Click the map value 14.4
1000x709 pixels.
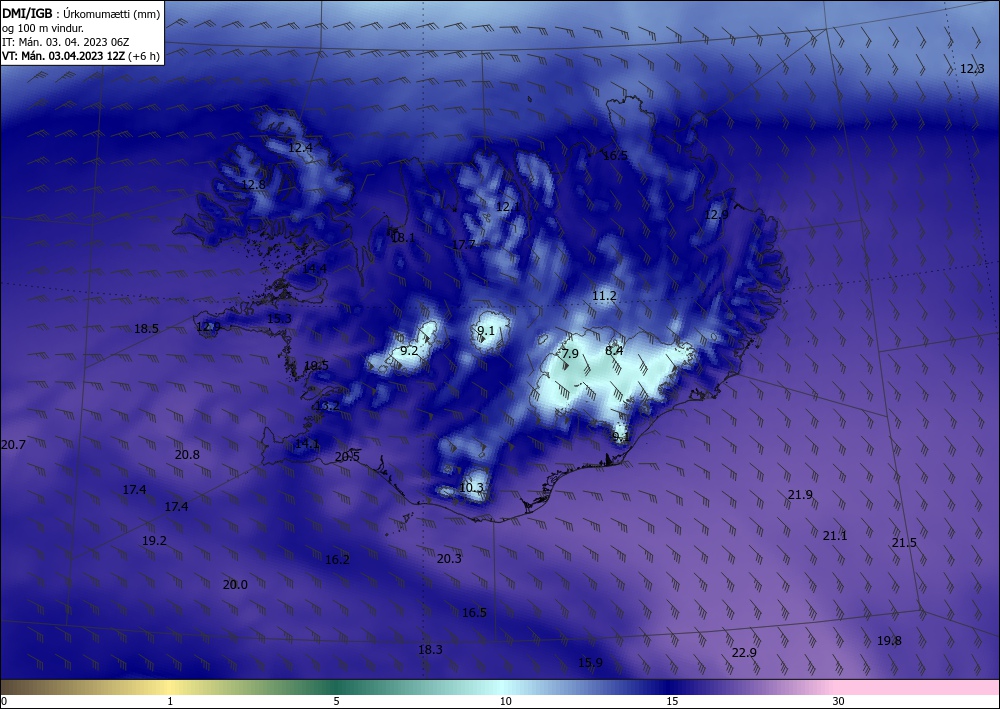314,269
